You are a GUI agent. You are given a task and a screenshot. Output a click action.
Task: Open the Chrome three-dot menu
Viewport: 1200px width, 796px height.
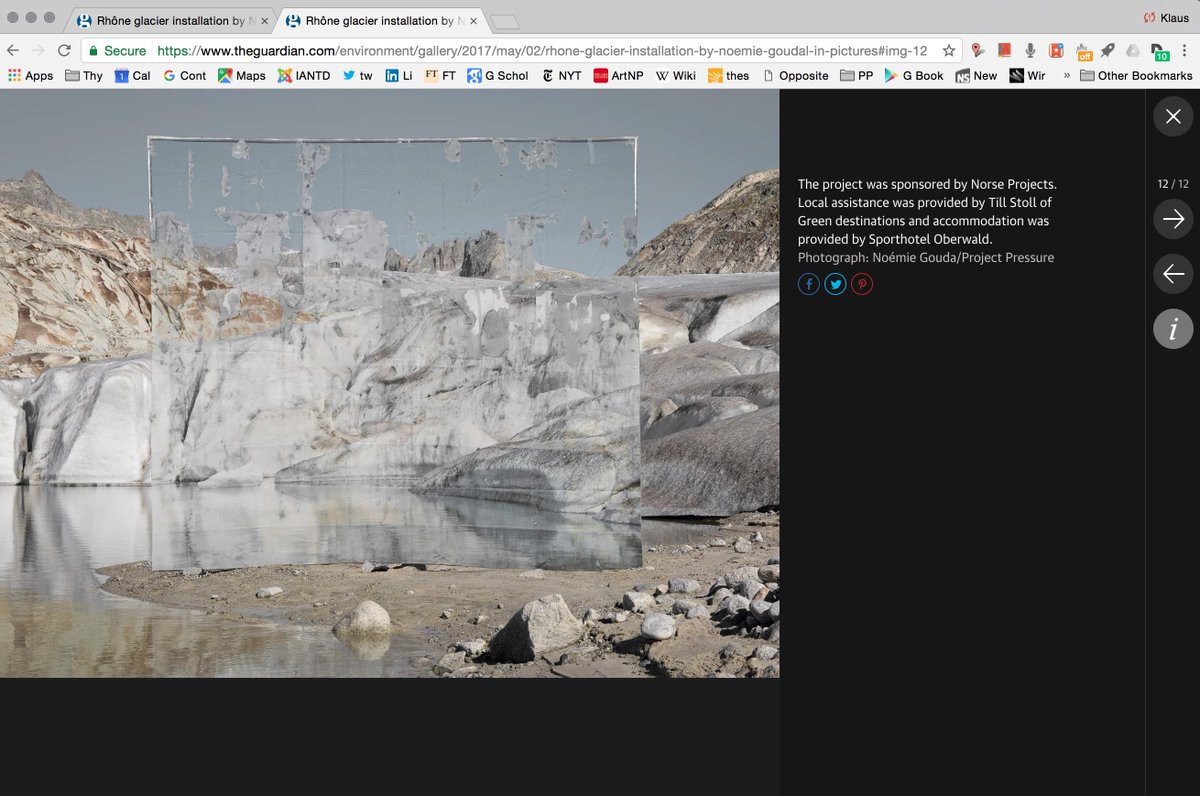tap(1186, 50)
